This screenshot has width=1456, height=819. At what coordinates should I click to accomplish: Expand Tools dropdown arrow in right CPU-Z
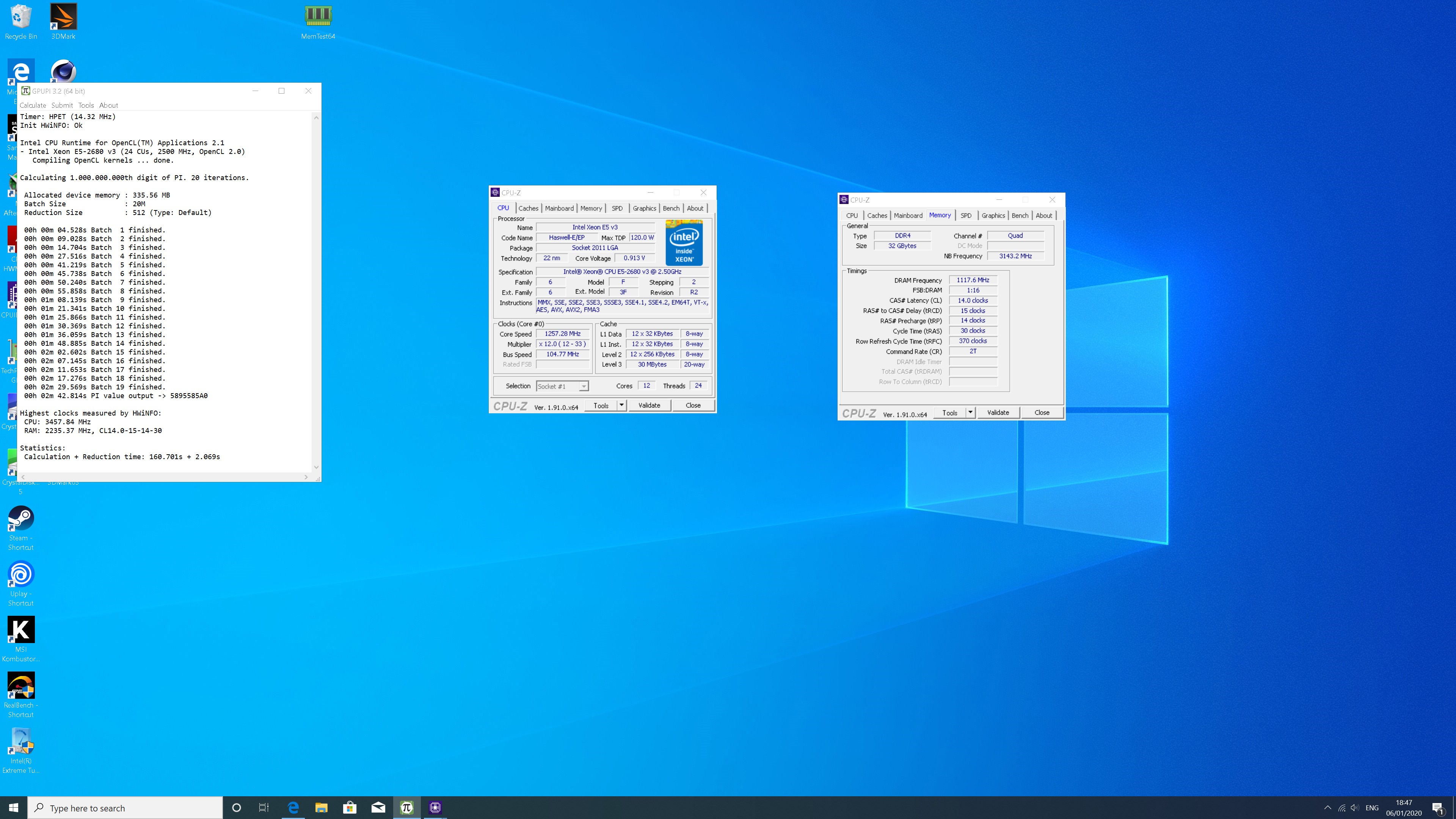click(970, 413)
